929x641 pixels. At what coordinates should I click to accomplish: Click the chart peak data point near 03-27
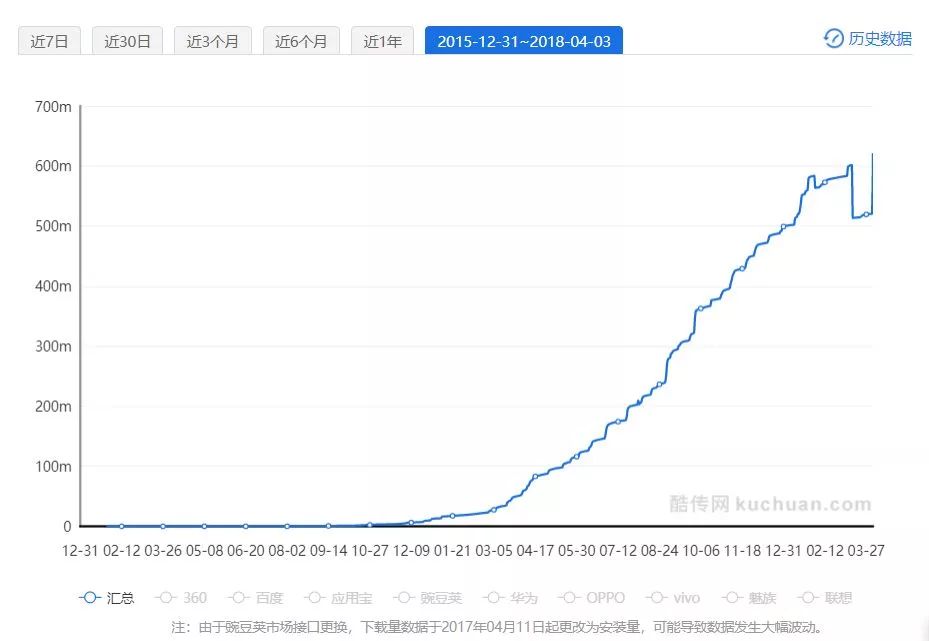[873, 154]
